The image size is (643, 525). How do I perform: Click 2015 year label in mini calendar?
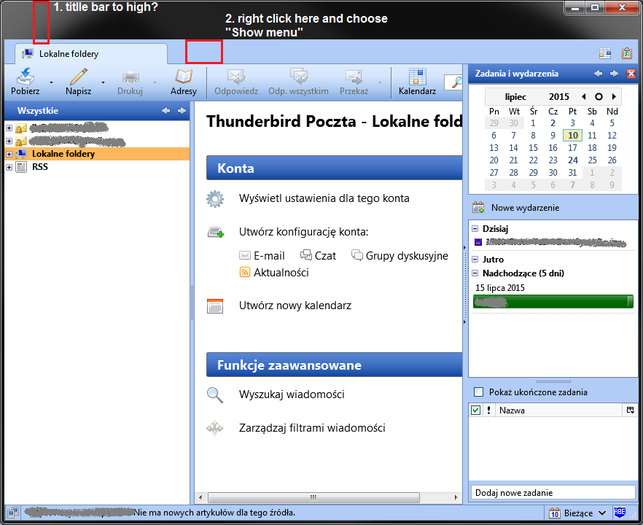(x=559, y=97)
